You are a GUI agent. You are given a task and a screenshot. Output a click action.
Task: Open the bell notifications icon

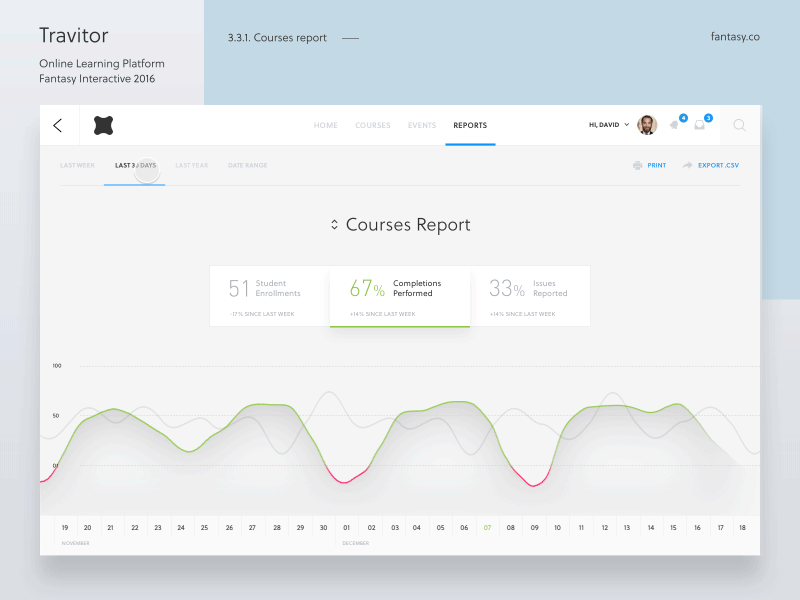pyautogui.click(x=675, y=125)
